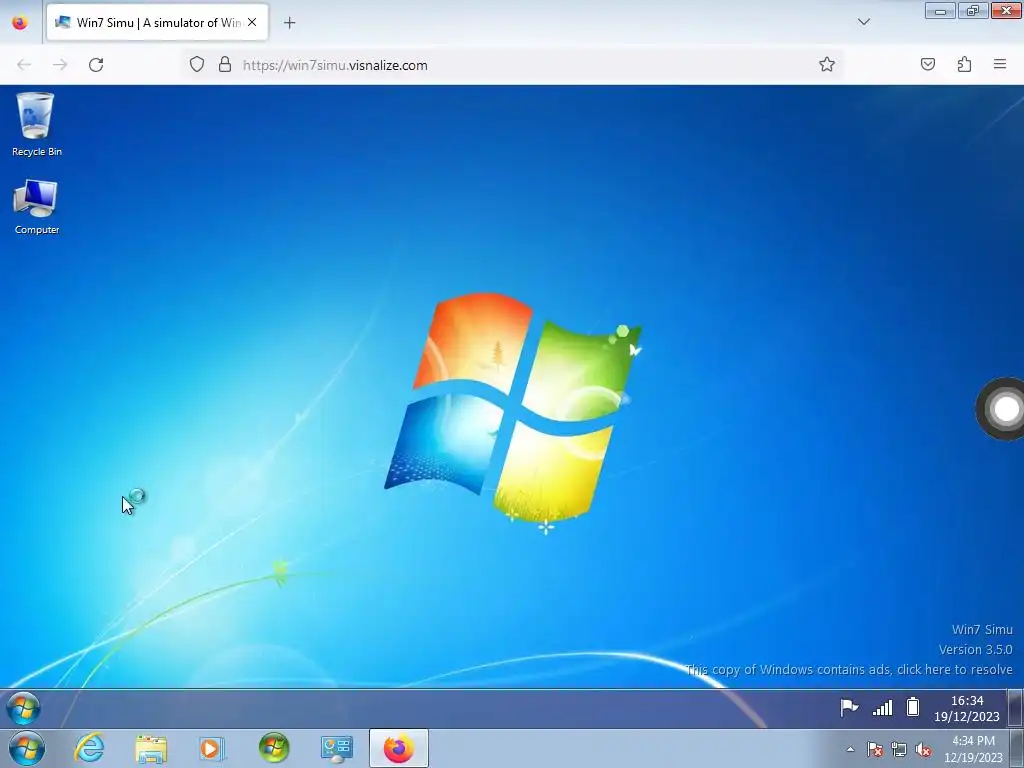Viewport: 1024px width, 768px height.
Task: Reload the current page
Action: click(96, 65)
